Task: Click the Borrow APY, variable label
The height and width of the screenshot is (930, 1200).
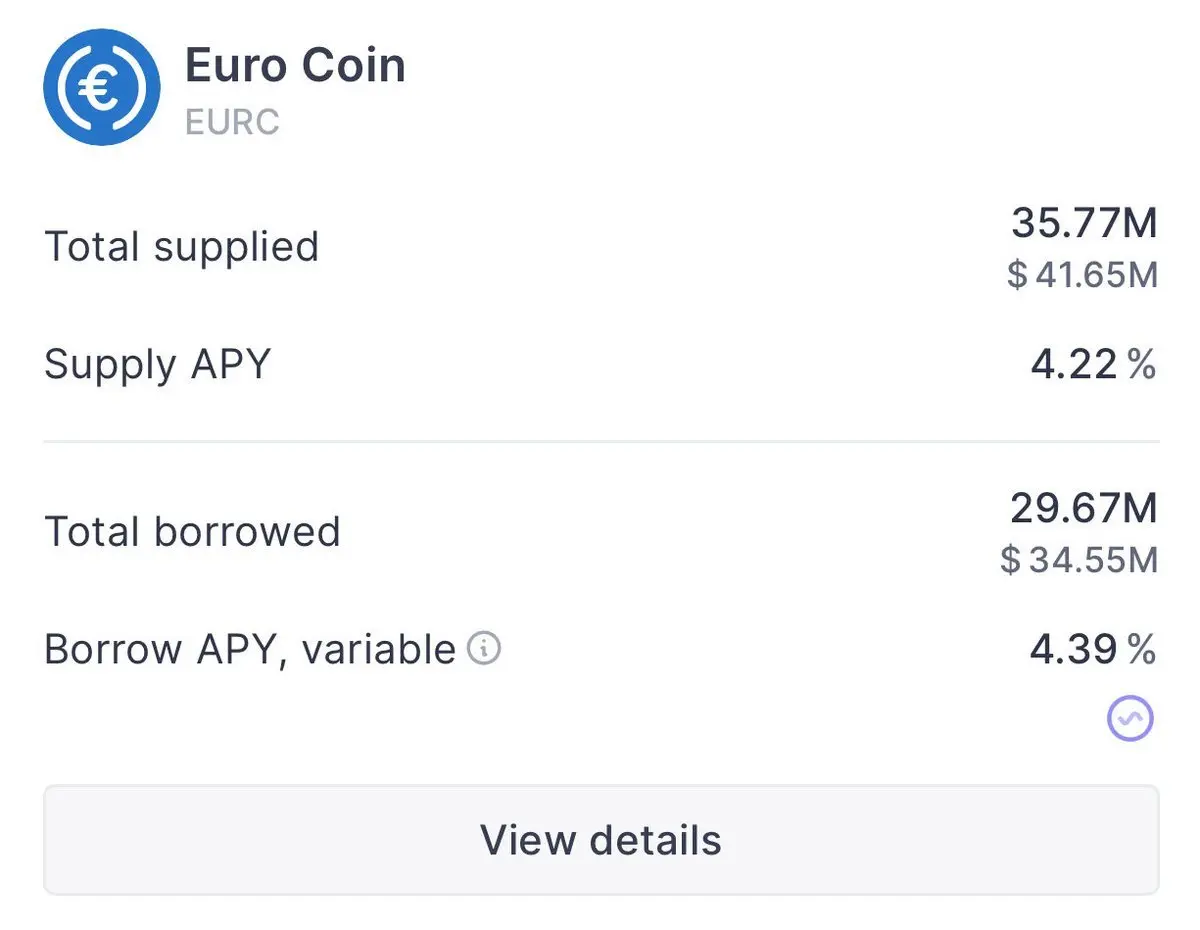Action: 250,650
